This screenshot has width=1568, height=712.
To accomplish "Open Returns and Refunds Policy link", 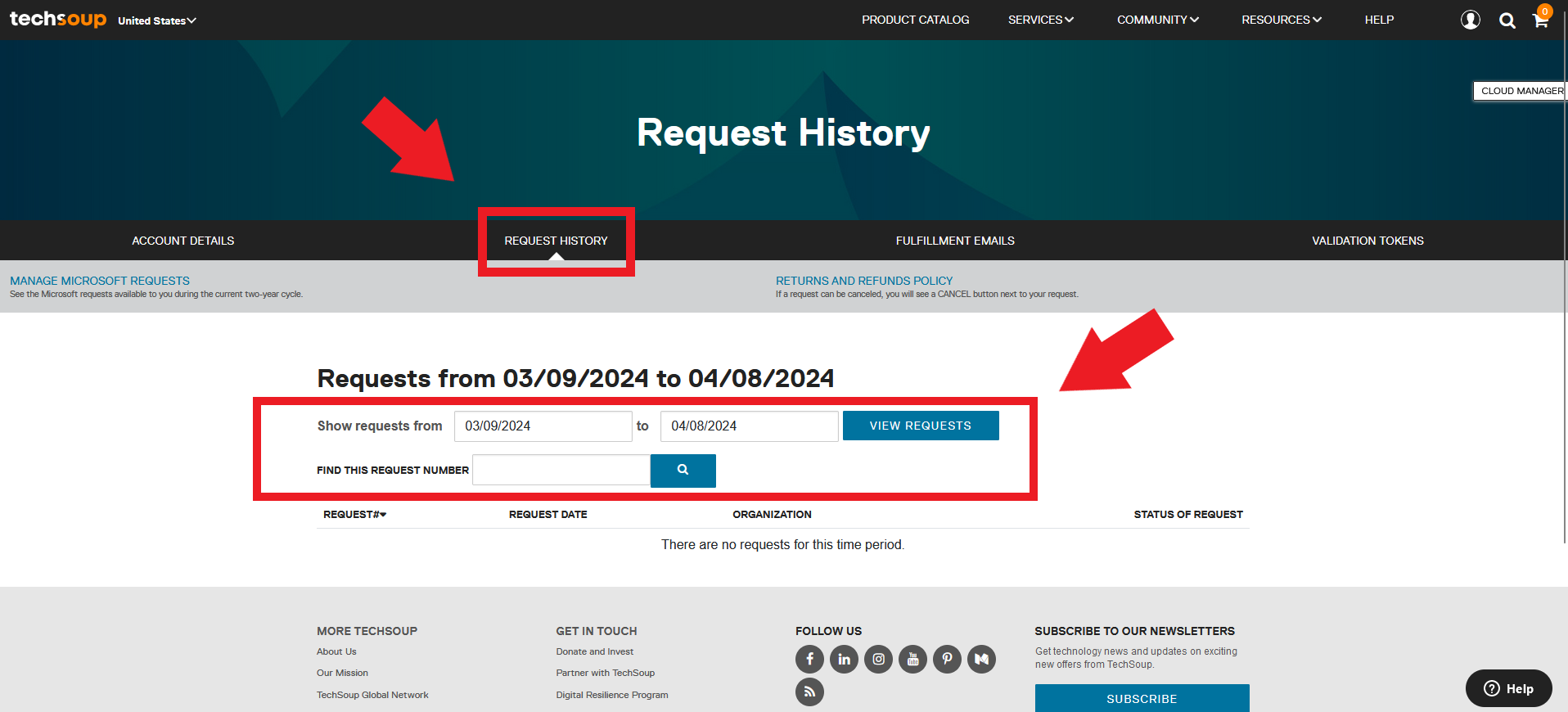I will (x=864, y=281).
